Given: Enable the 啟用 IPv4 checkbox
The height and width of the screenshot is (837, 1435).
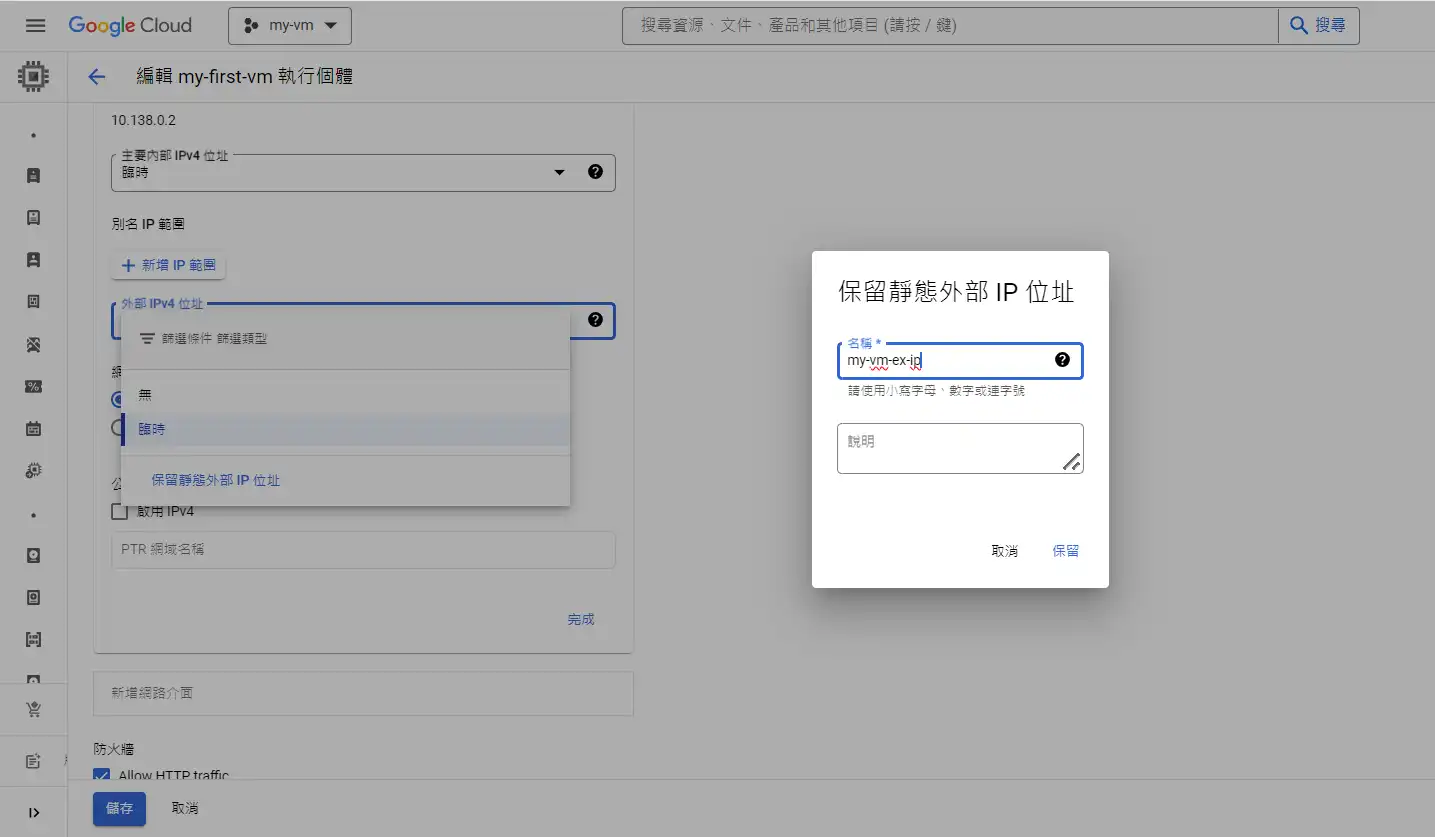Looking at the screenshot, I should [x=120, y=512].
